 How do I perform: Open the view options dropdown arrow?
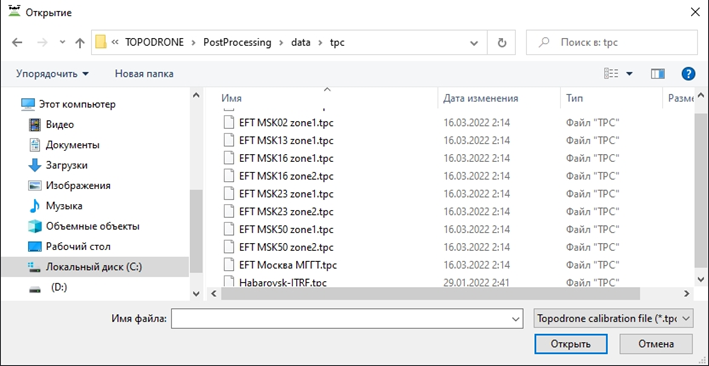[x=629, y=74]
